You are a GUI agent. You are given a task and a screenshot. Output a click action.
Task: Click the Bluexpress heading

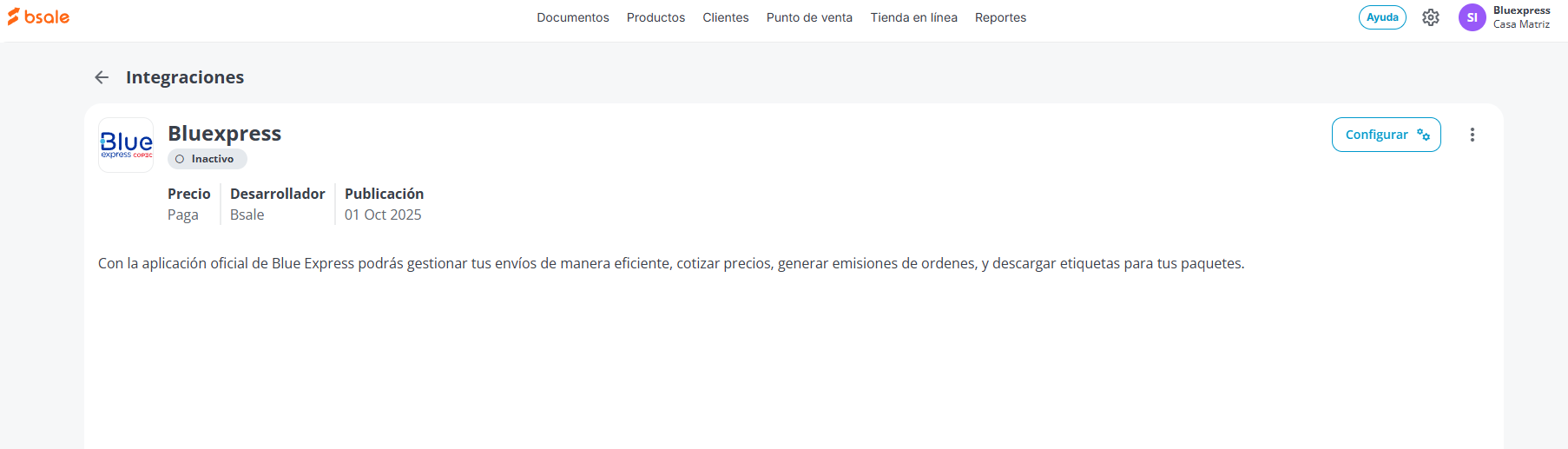(225, 133)
